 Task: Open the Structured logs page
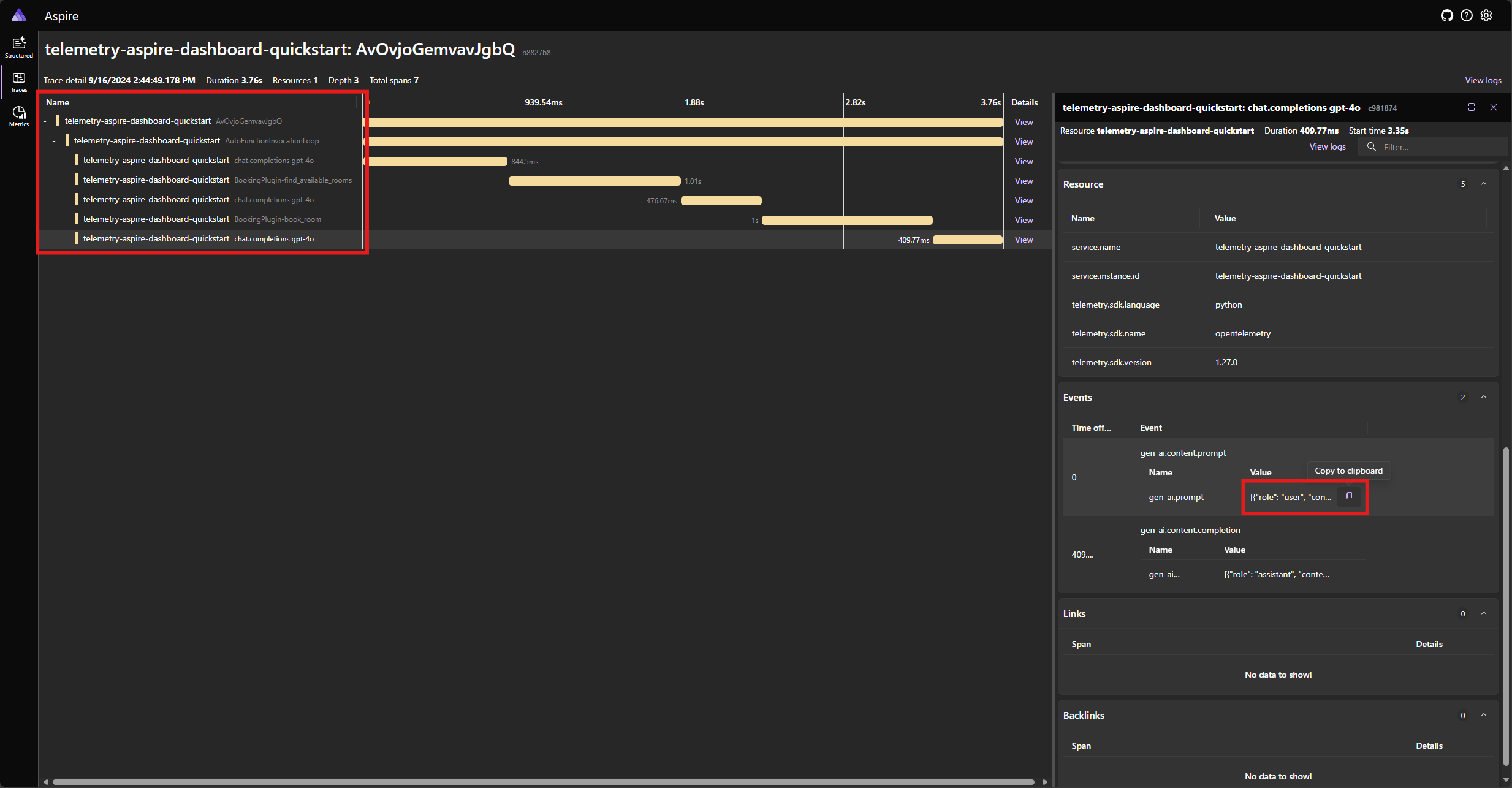[19, 47]
